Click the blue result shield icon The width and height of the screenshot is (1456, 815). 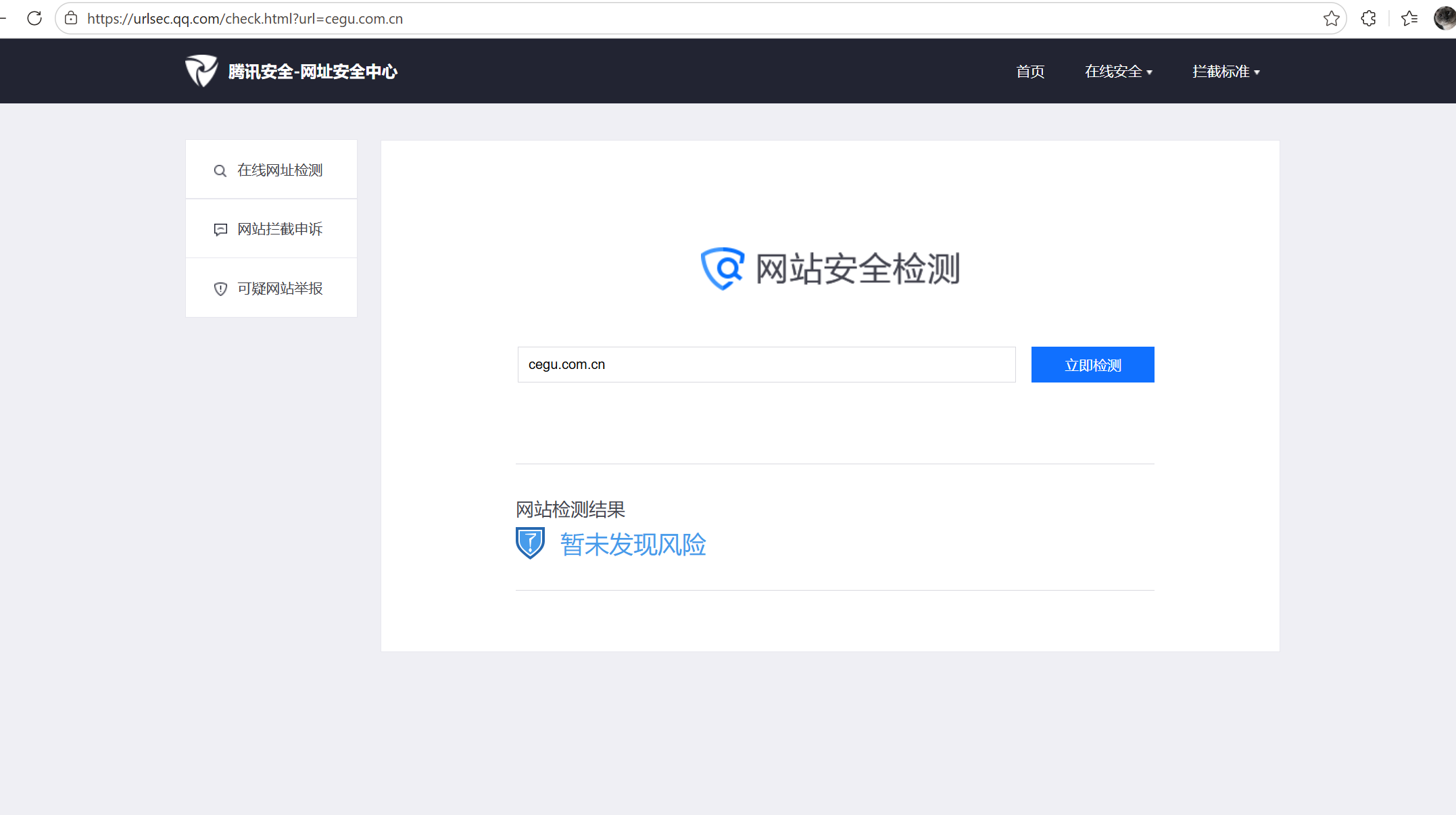530,543
